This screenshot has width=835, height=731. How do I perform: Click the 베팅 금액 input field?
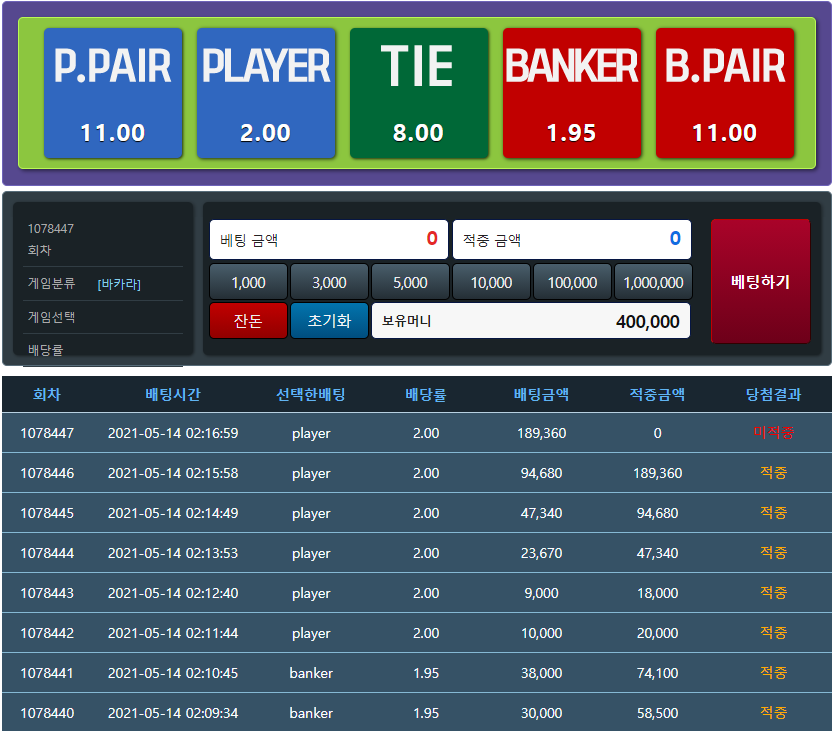coord(329,240)
